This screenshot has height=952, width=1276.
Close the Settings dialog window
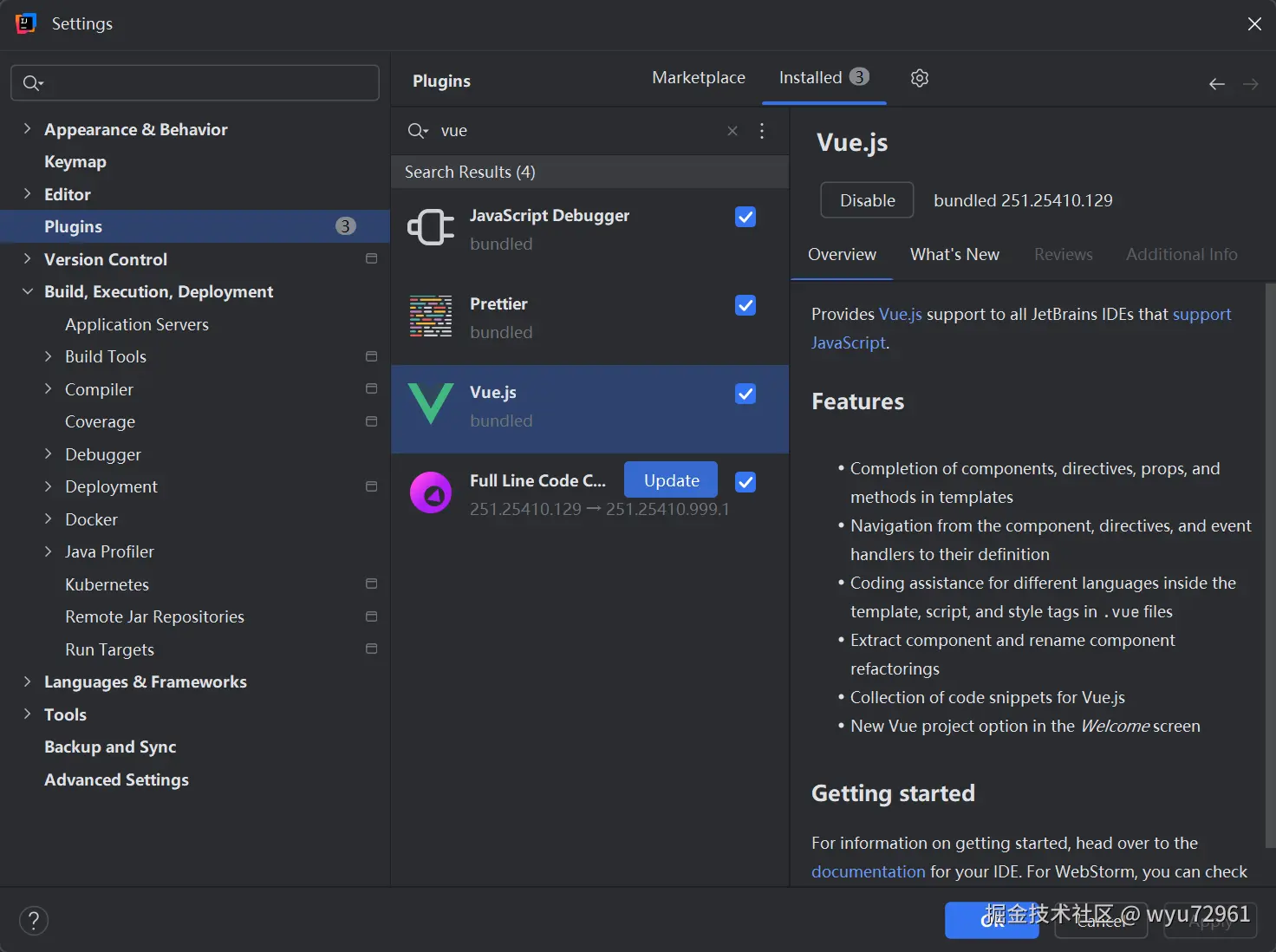pos(1254,24)
